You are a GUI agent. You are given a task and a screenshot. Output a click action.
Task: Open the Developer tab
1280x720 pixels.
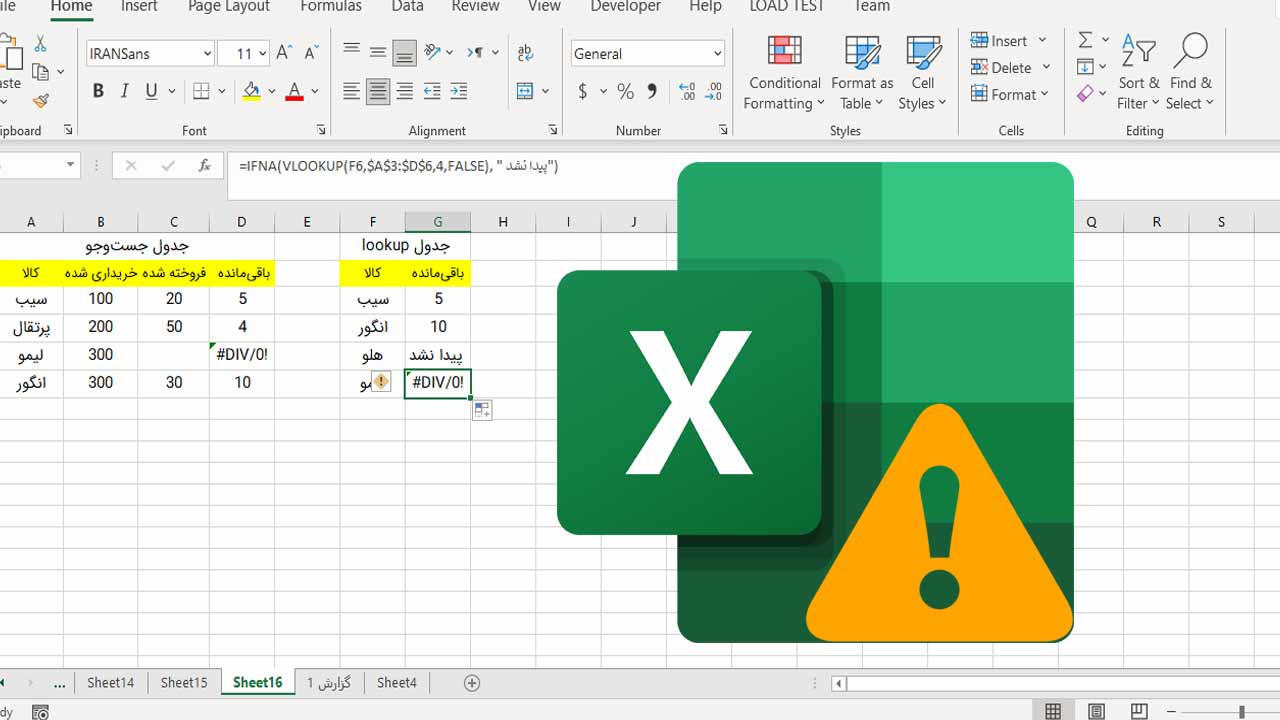click(x=627, y=6)
